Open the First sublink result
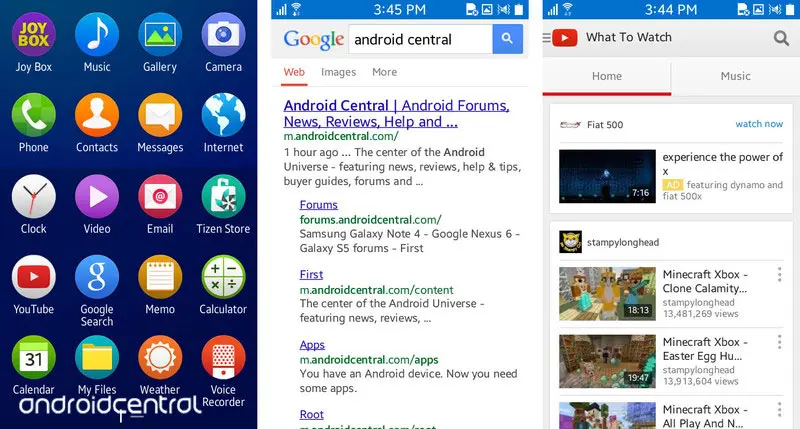 coord(311,274)
